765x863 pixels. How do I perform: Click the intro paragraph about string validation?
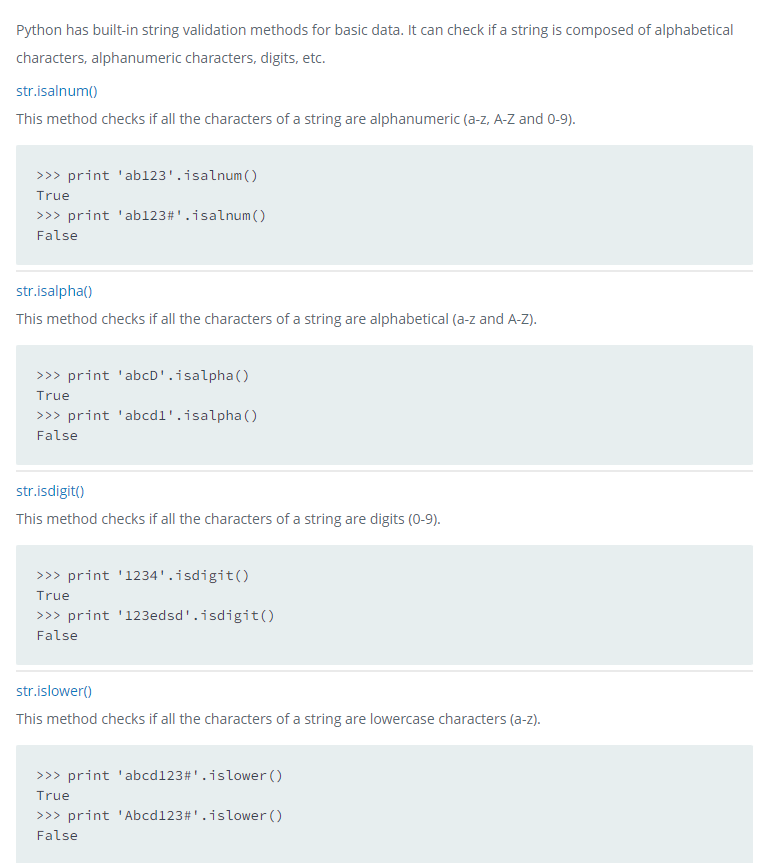374,43
